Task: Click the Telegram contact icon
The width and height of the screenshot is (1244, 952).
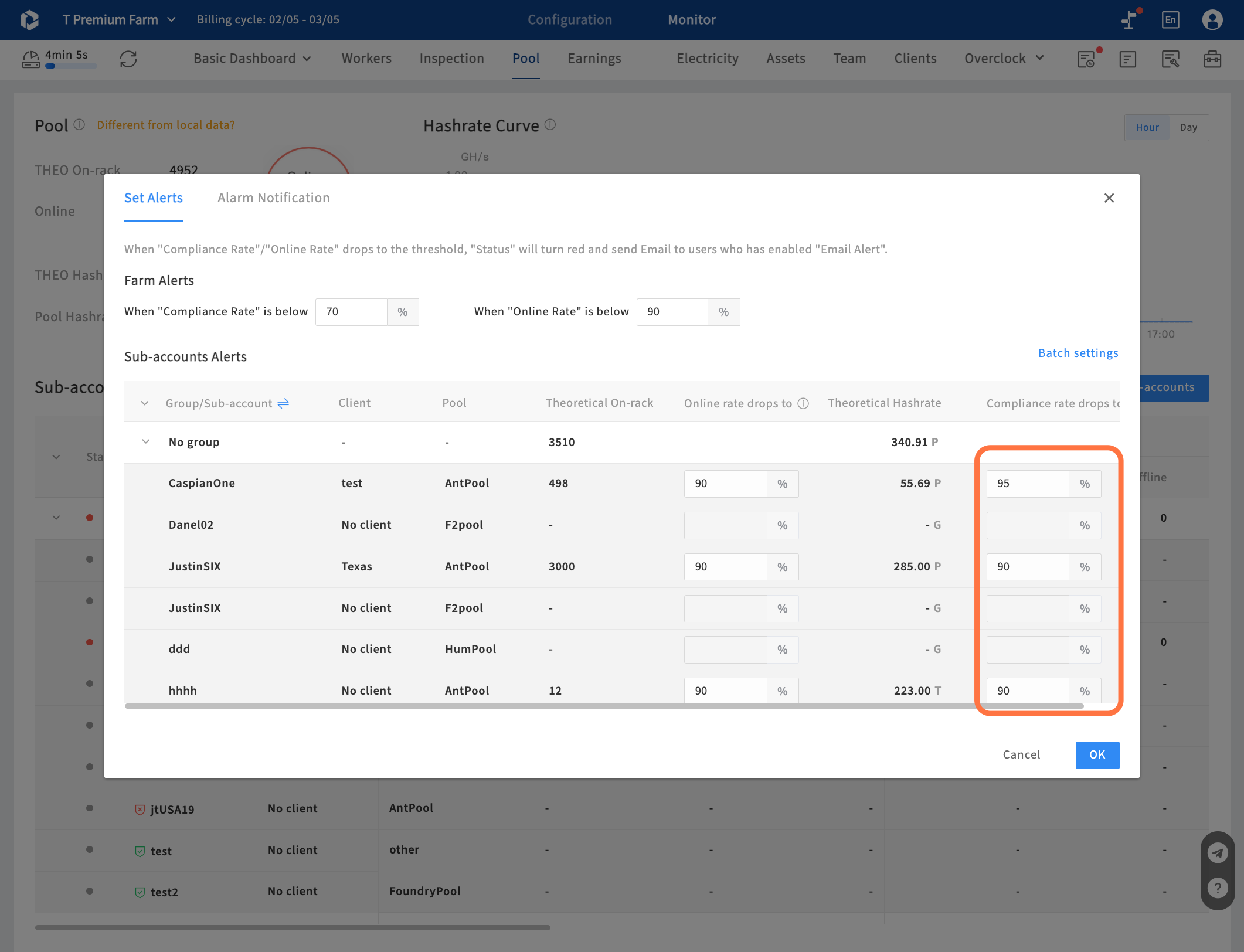Action: 1218,852
